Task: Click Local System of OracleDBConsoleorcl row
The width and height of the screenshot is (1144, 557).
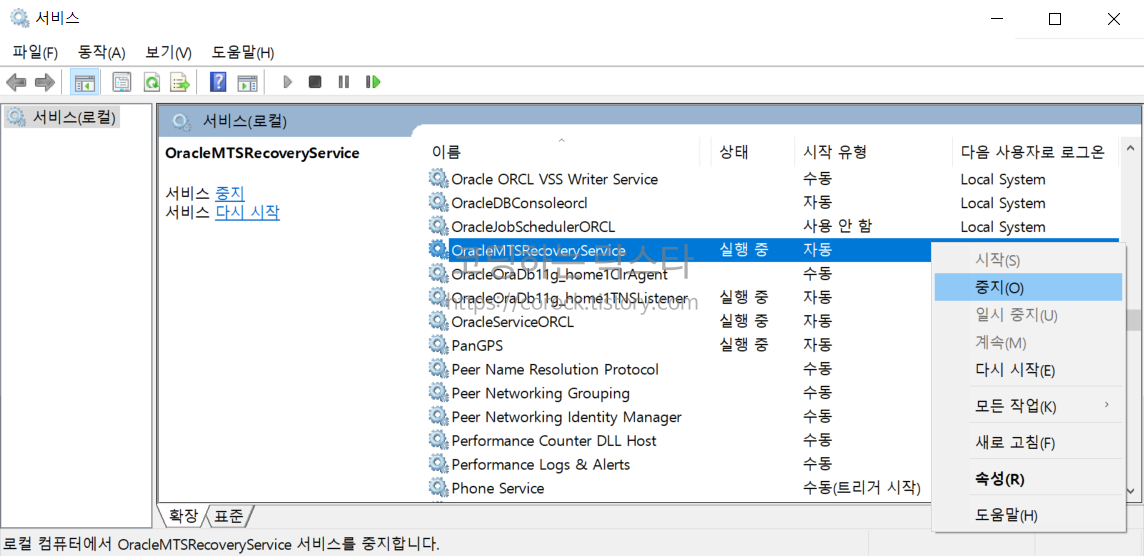Action: (1002, 203)
